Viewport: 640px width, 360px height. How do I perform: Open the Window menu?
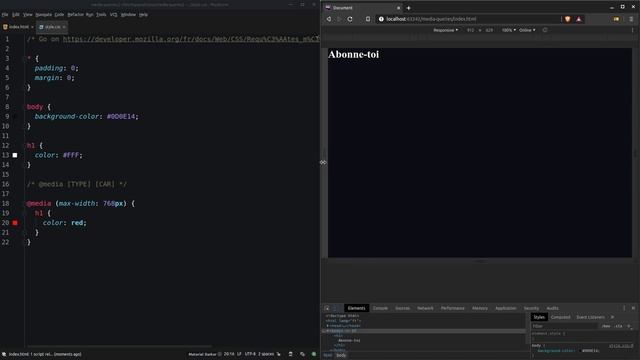click(128, 15)
